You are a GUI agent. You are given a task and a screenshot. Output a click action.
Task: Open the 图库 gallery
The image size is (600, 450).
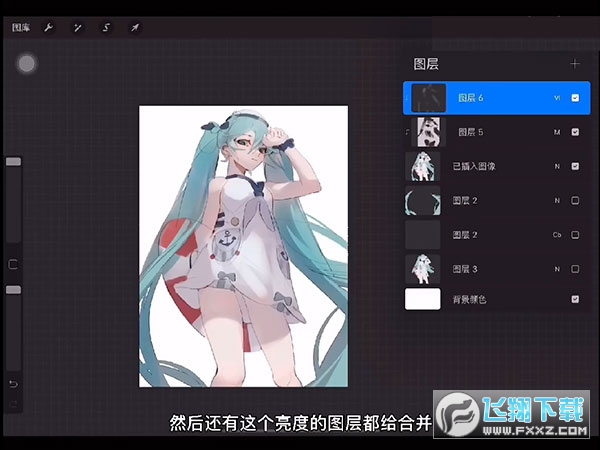21,28
